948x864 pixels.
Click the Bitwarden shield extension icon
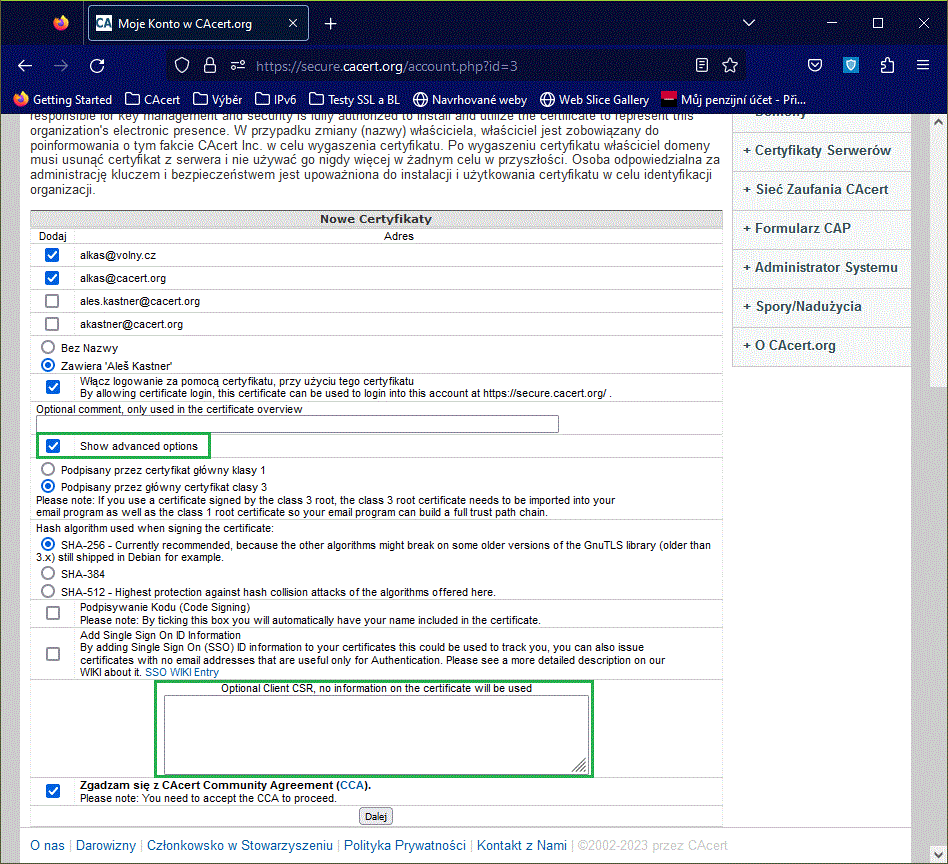[x=851, y=66]
